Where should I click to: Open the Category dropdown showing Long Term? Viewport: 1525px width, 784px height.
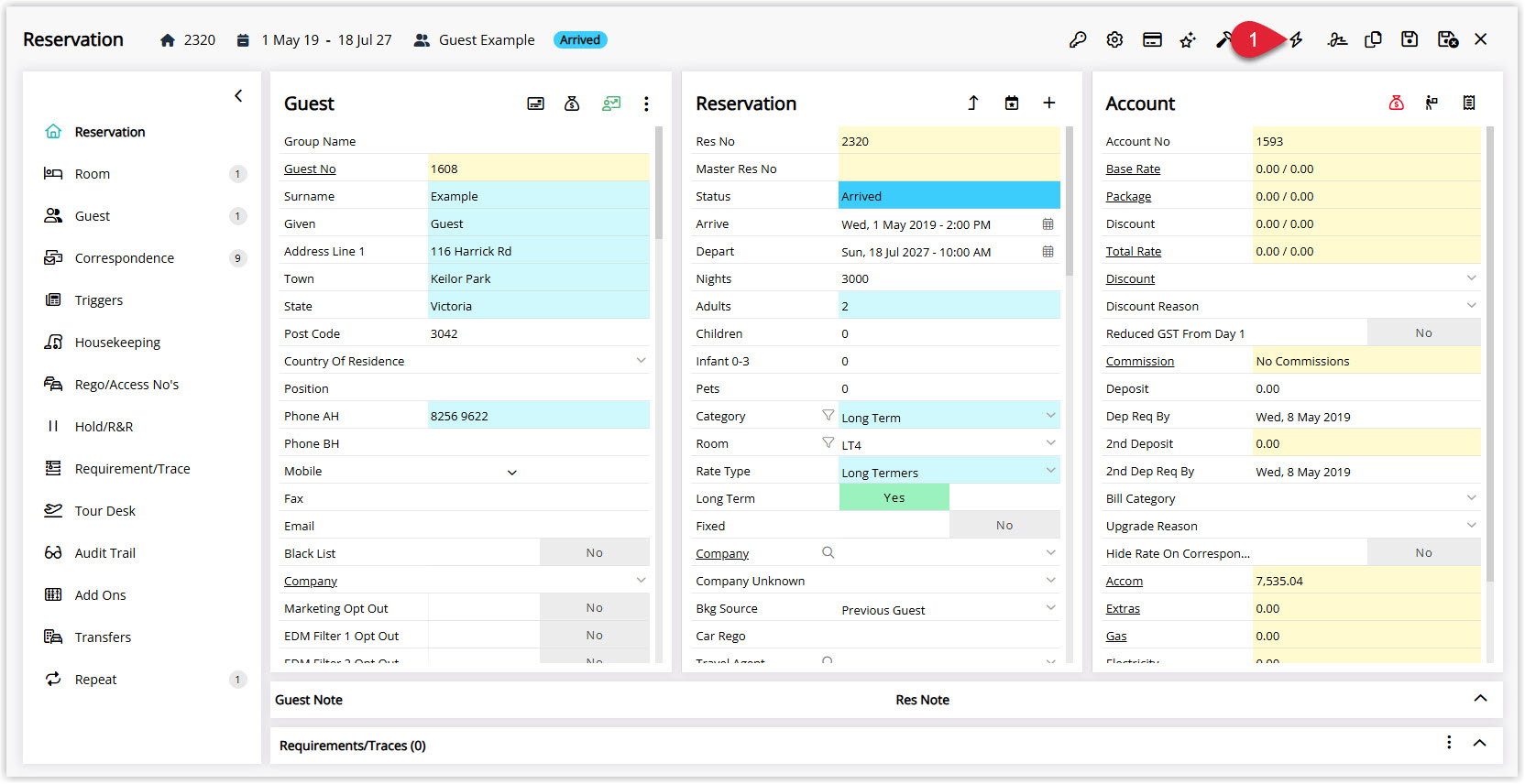(949, 417)
